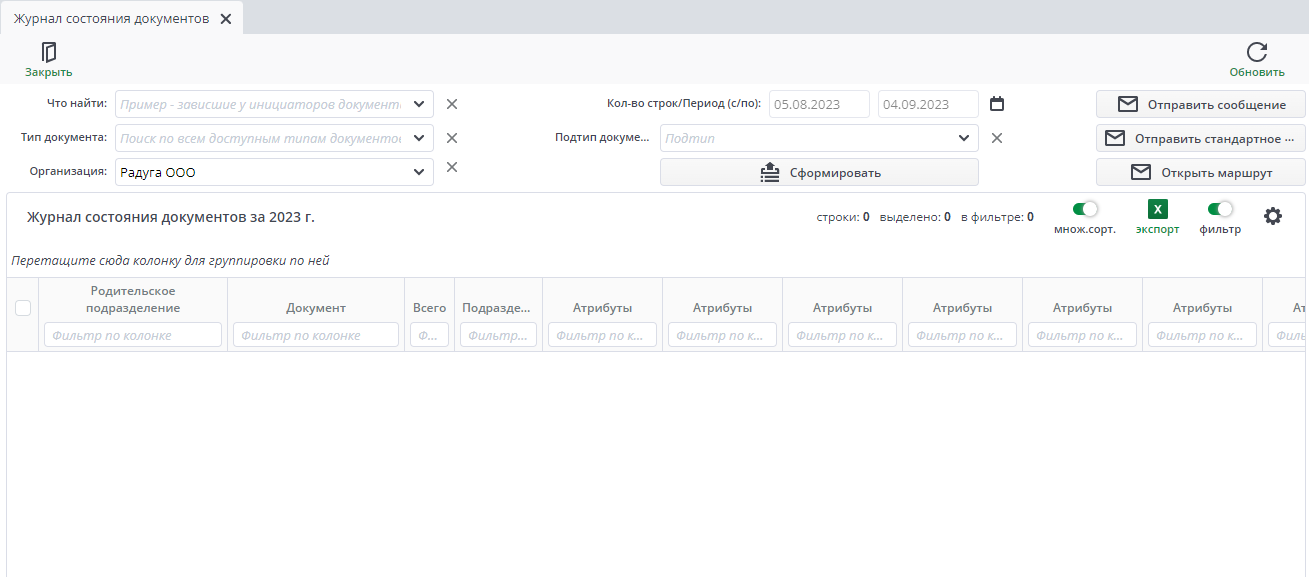Screen dimensions: 1309x577
Task: Select the Журнал состояния документов tab
Action: click(110, 19)
